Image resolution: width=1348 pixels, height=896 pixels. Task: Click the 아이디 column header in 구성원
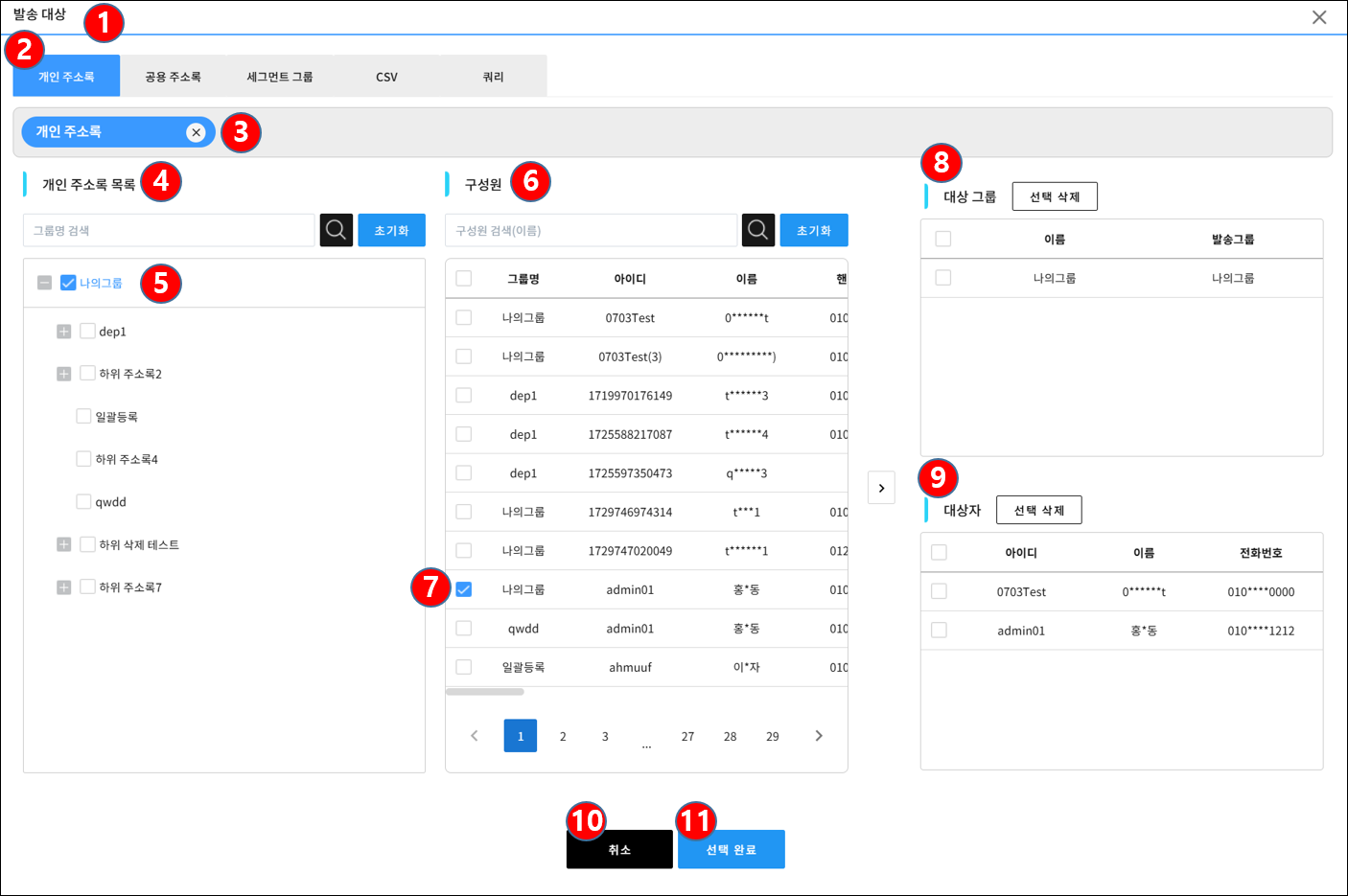630,279
